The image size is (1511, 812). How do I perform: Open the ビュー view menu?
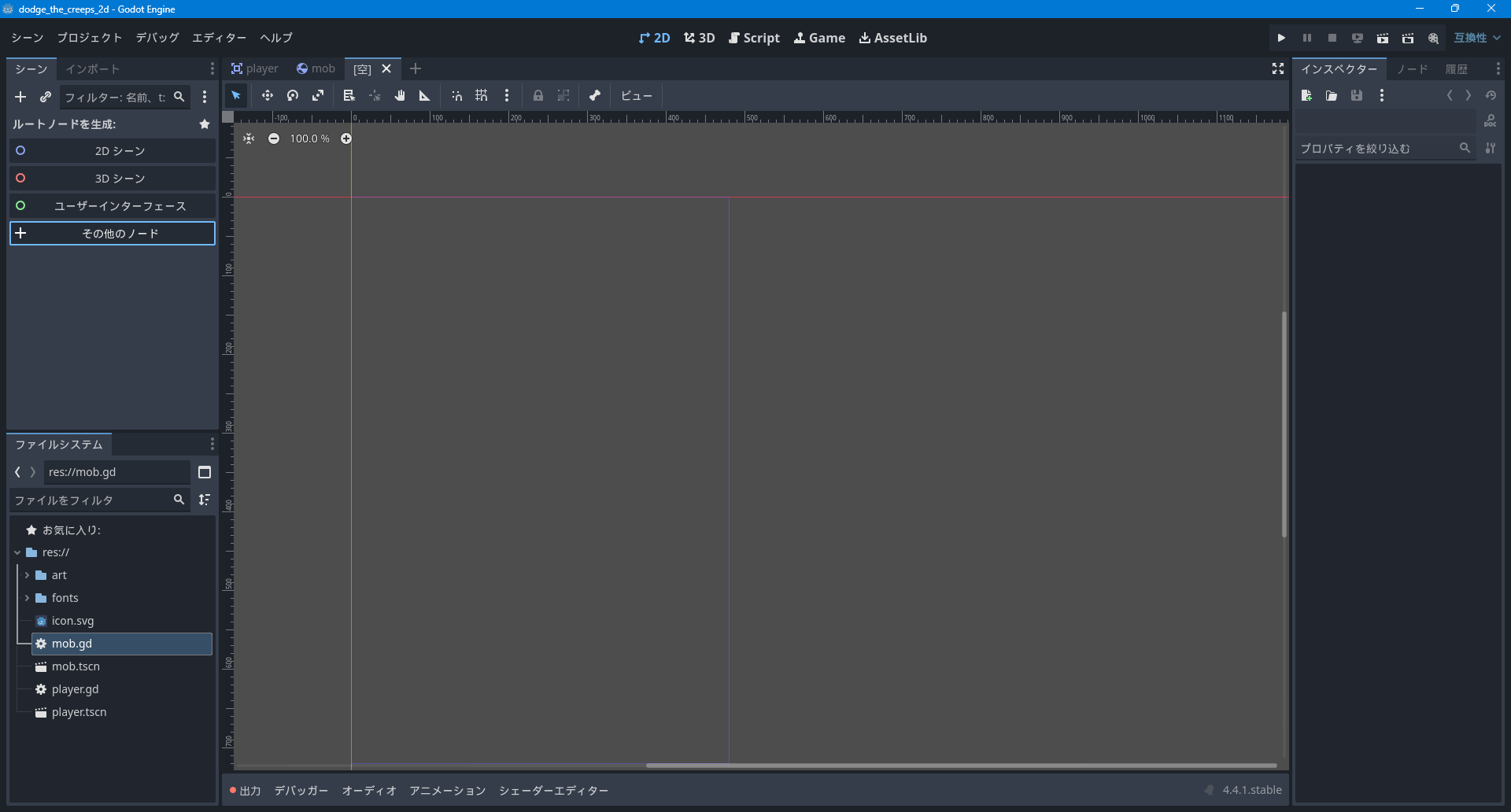pos(637,96)
